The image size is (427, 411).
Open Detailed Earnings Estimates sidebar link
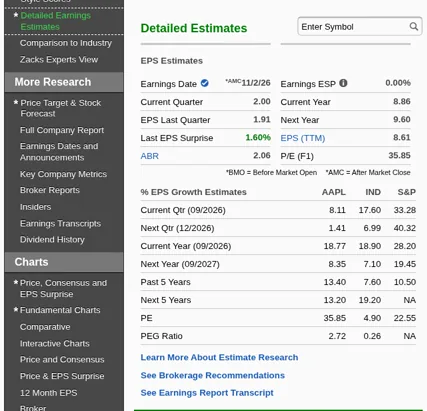click(x=55, y=21)
